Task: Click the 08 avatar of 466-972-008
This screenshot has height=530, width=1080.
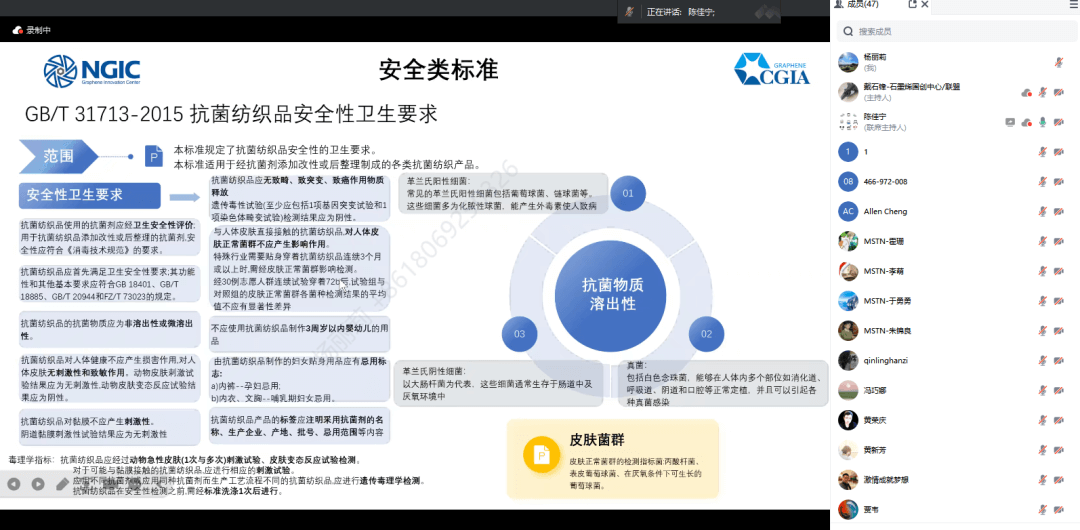Action: pyautogui.click(x=848, y=181)
